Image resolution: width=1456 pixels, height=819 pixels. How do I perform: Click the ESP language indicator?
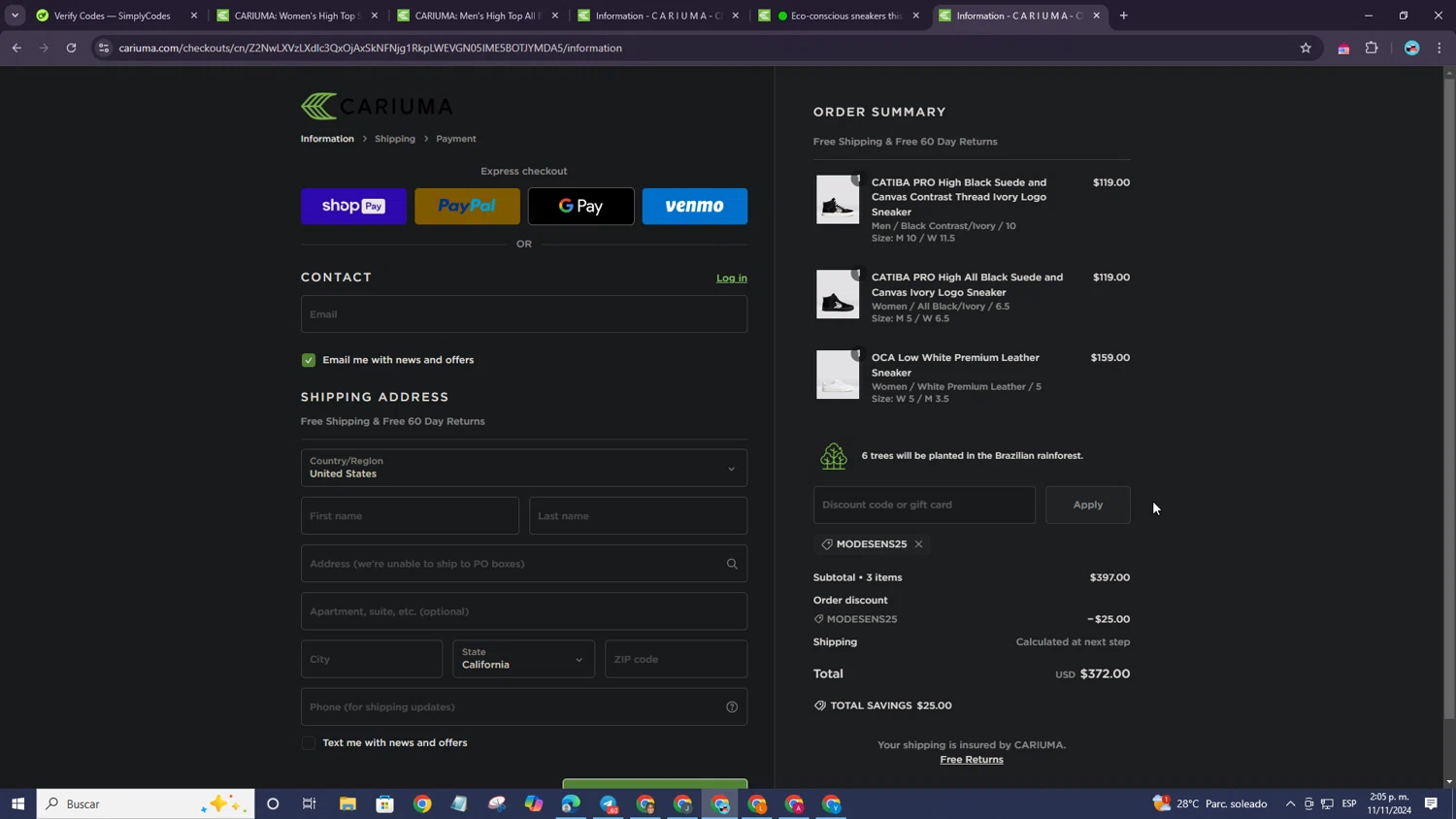pos(1349,803)
